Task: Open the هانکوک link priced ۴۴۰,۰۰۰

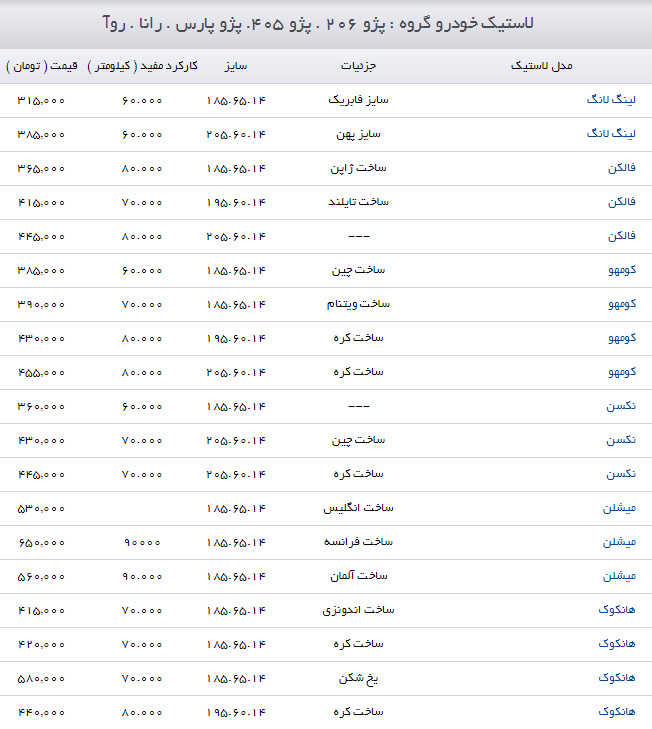Action: pos(617,712)
